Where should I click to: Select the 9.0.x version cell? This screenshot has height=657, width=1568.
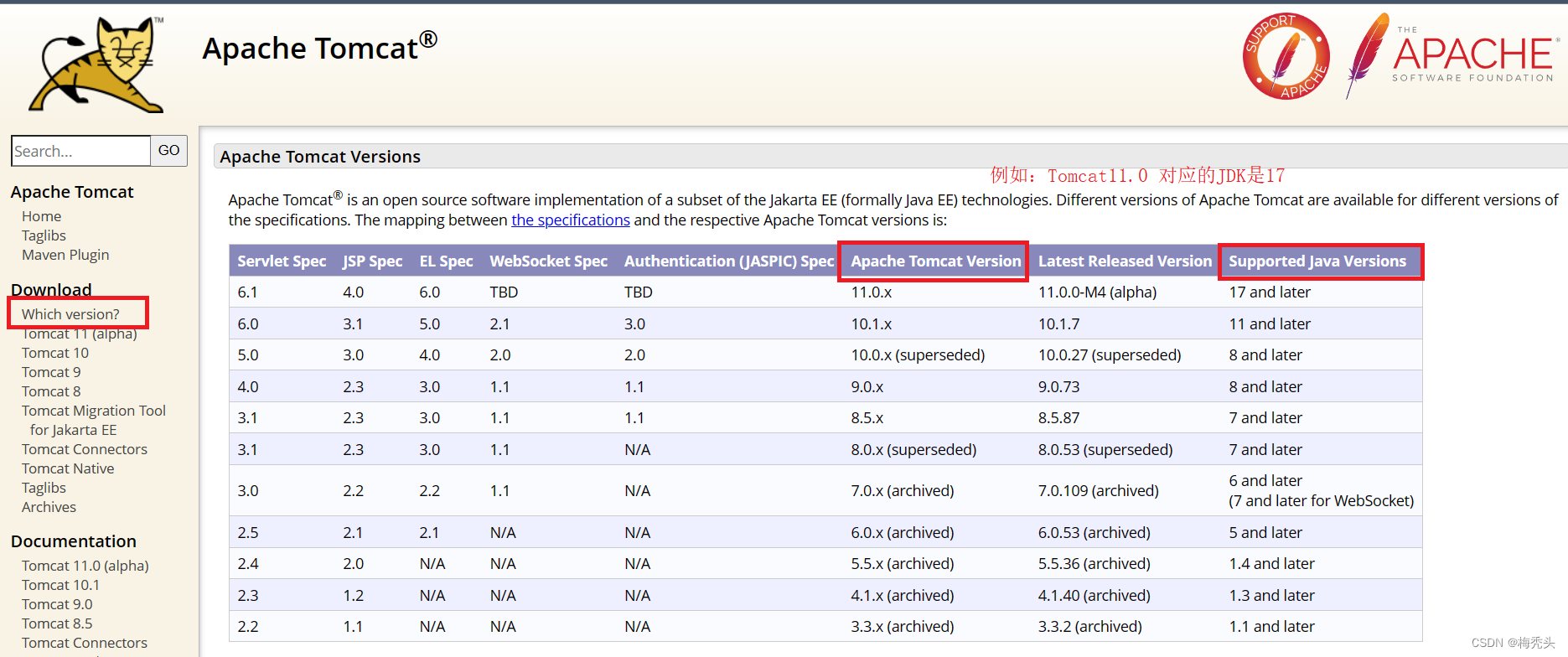tap(867, 387)
